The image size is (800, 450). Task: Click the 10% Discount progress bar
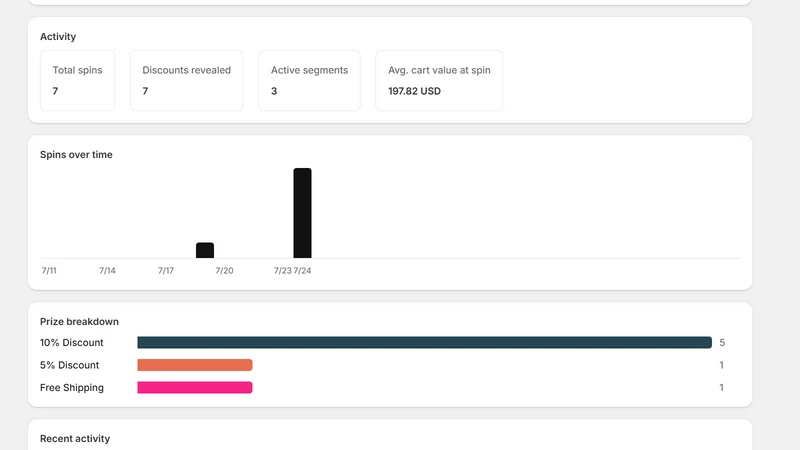[x=424, y=342]
